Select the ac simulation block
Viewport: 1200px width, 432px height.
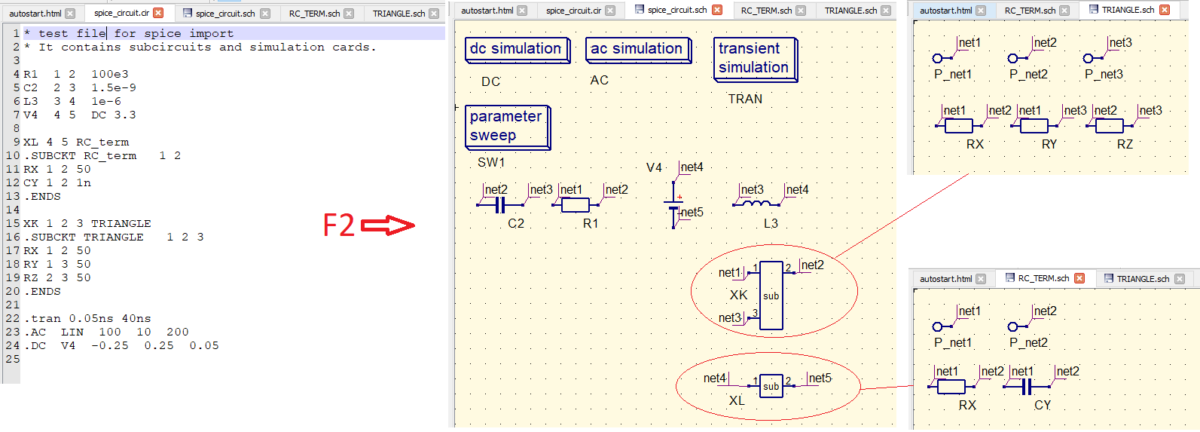point(637,50)
